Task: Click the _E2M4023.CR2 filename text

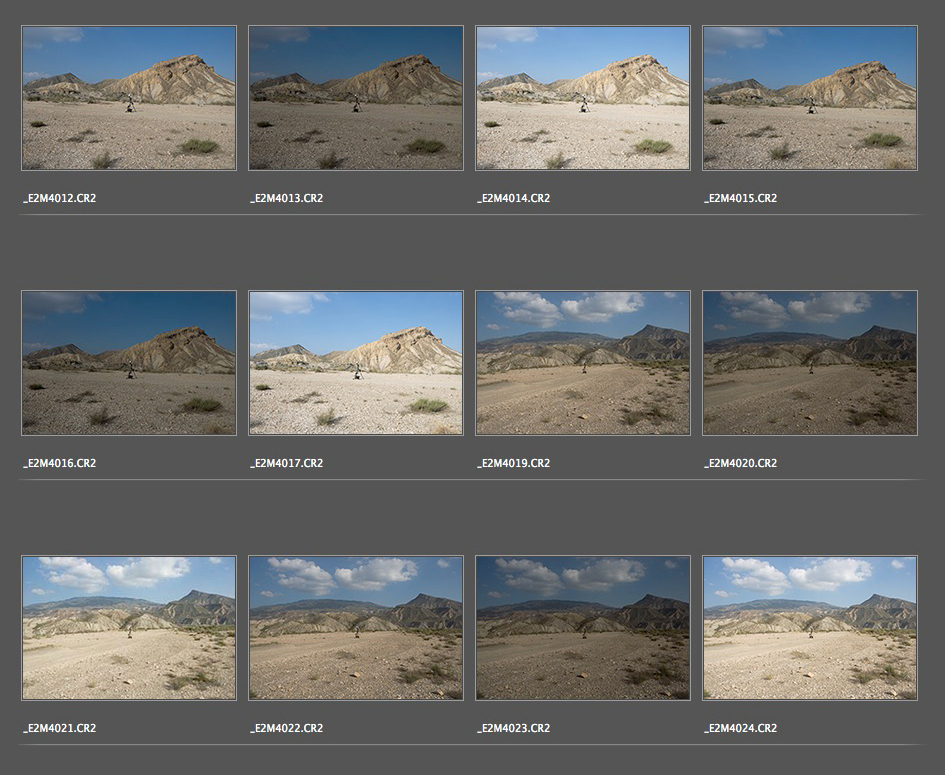Action: [x=514, y=728]
